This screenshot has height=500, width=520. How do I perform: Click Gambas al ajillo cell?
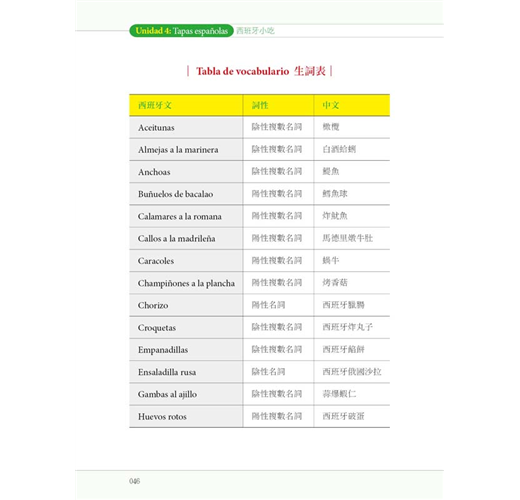coord(186,394)
